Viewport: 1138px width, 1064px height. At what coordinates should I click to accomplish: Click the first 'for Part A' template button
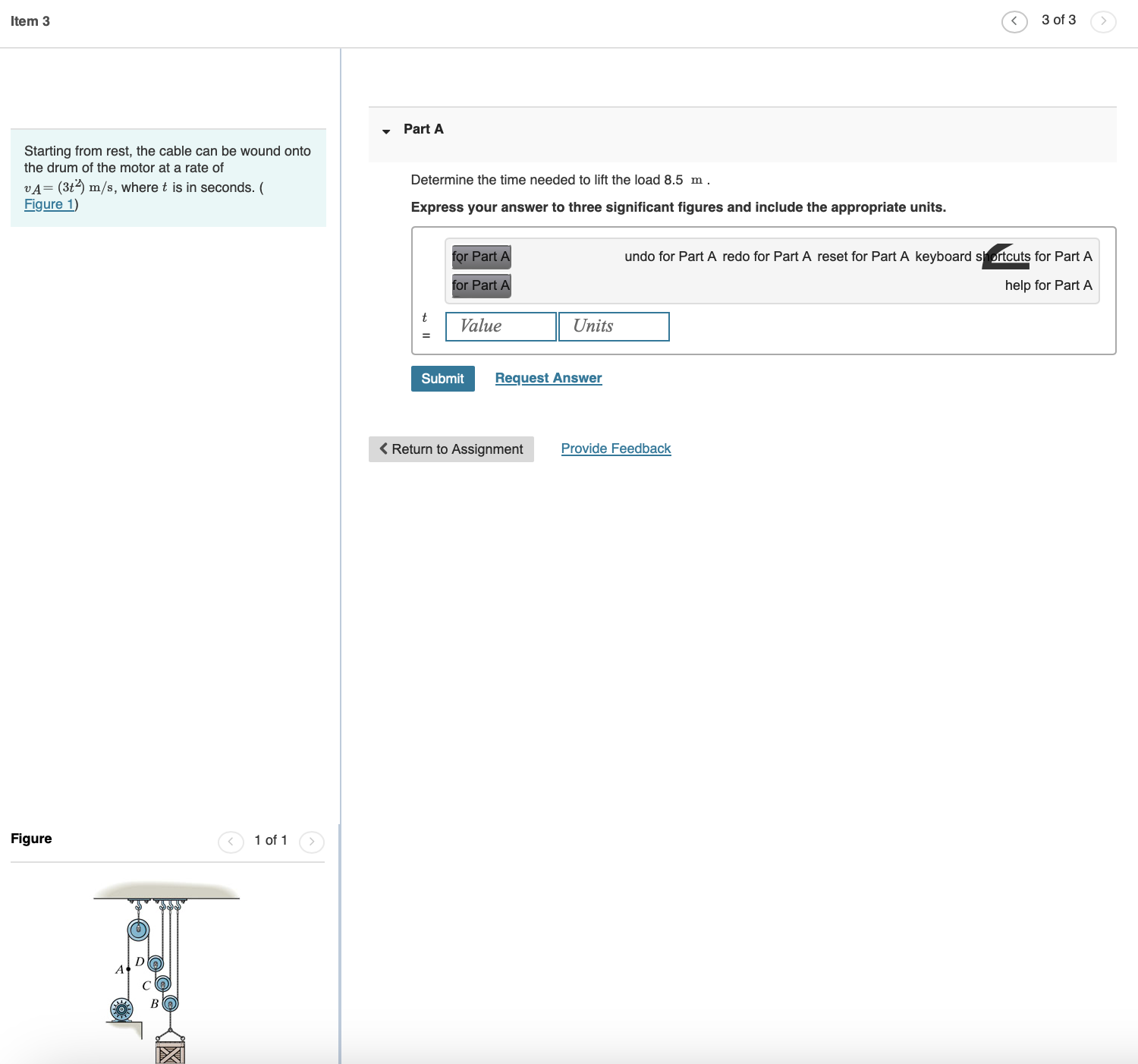[481, 257]
